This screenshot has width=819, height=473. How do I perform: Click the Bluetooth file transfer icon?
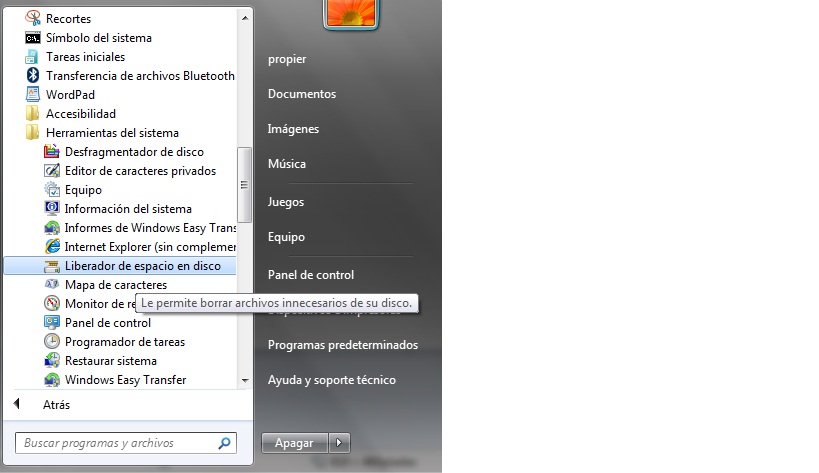pyautogui.click(x=33, y=75)
